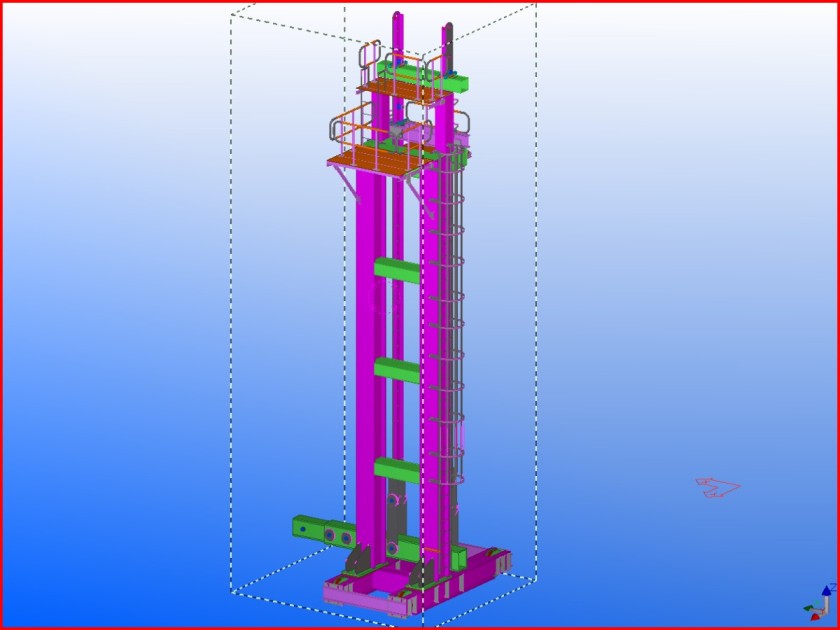840x630 pixels.
Task: Click the red X-axis arrow of the coordinate triad
Action: coord(816,616)
